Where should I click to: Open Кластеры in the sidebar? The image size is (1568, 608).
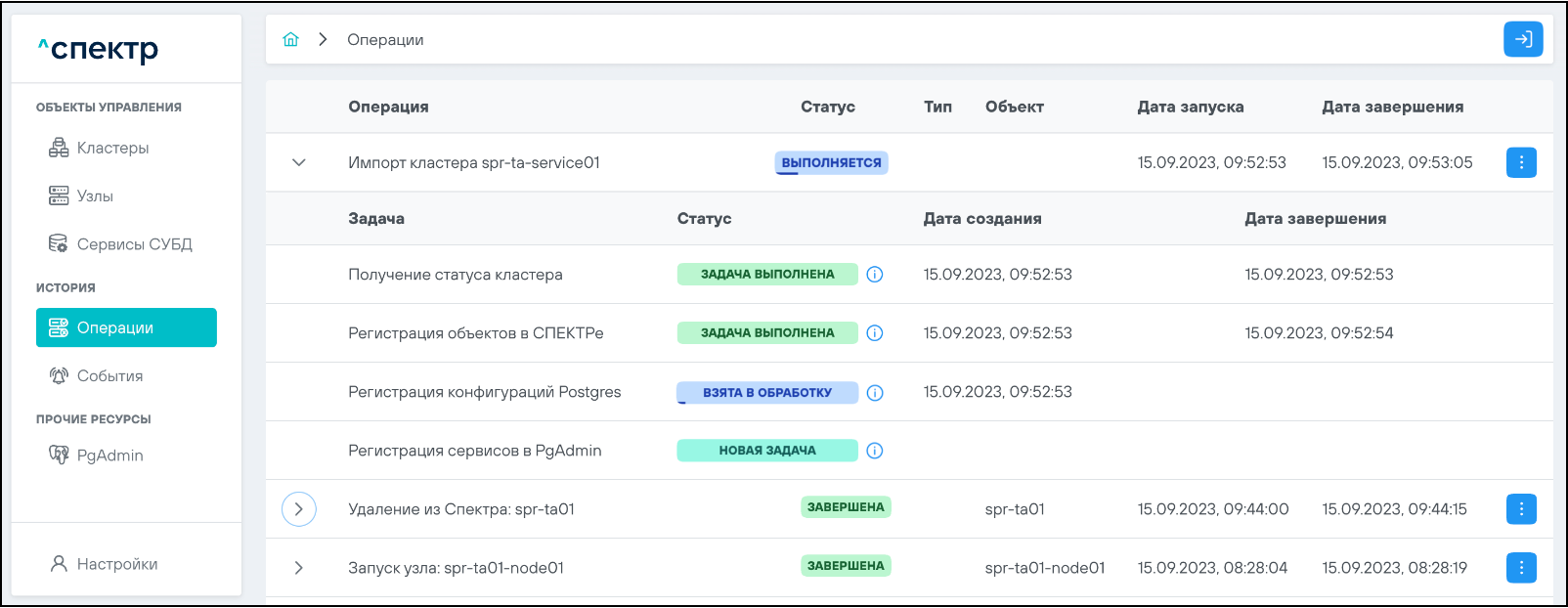click(112, 148)
